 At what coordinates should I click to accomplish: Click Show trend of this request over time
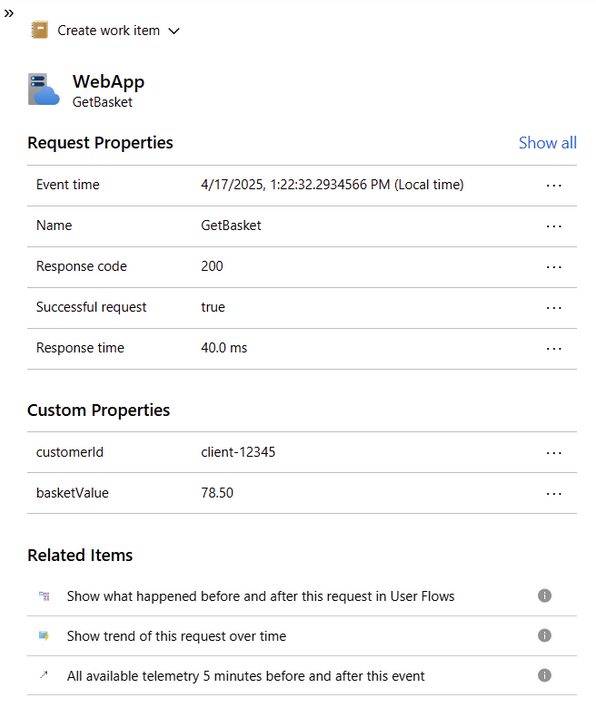(x=176, y=636)
